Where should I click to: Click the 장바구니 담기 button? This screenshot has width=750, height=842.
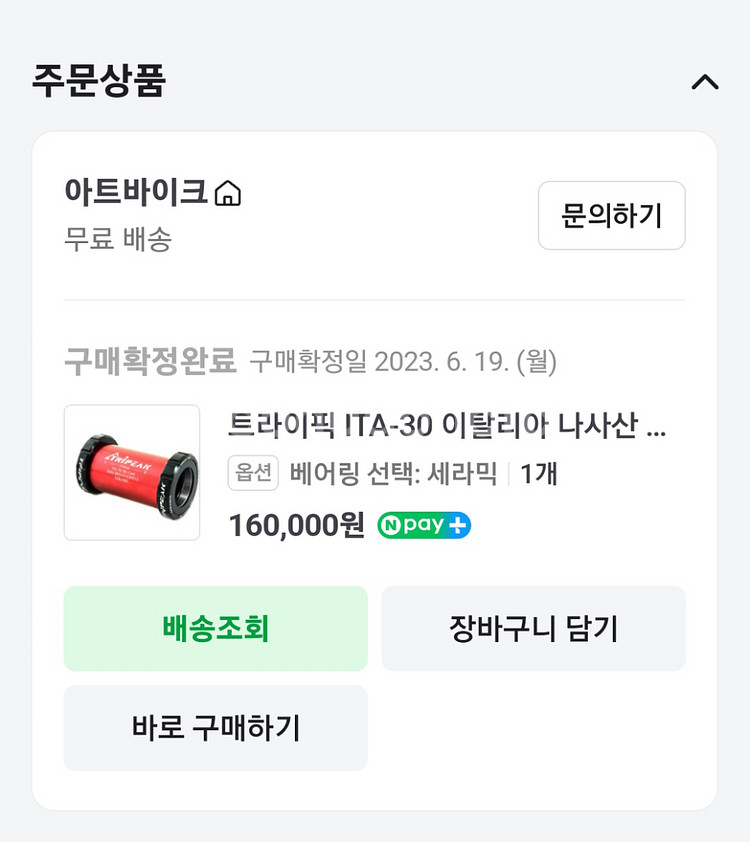point(534,628)
